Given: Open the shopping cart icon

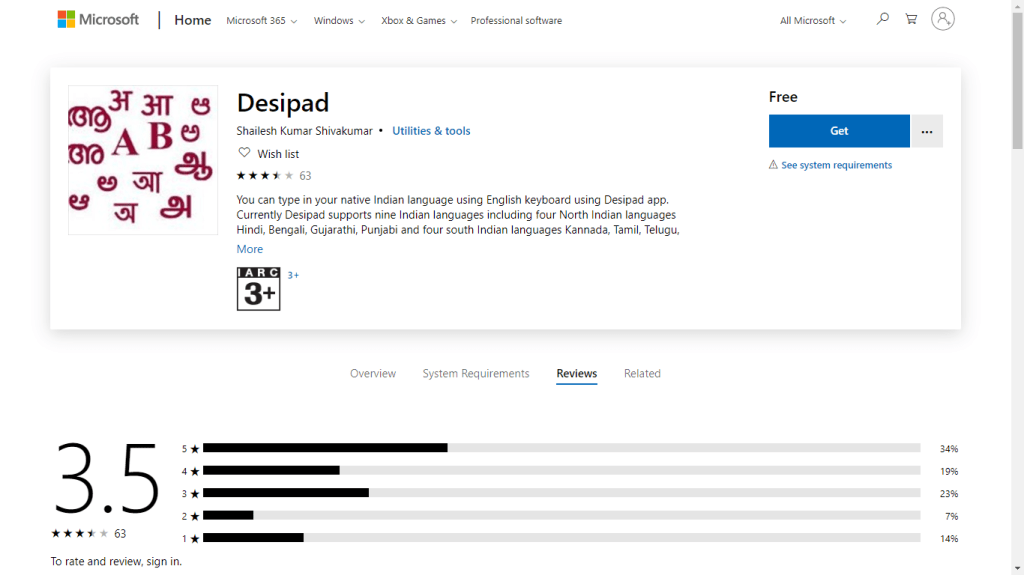Looking at the screenshot, I should (911, 19).
